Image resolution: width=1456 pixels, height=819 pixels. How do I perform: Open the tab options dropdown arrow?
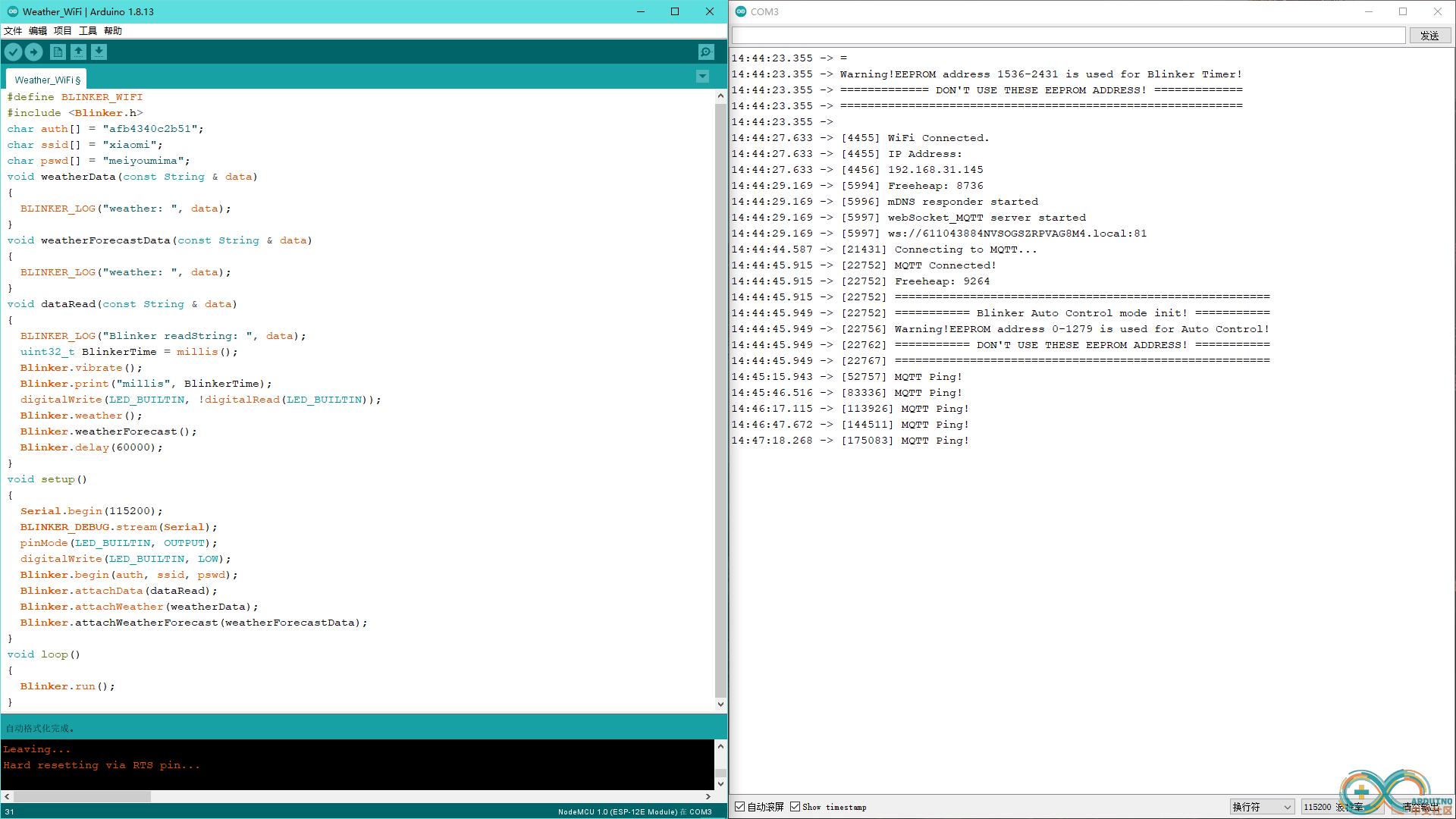click(702, 77)
